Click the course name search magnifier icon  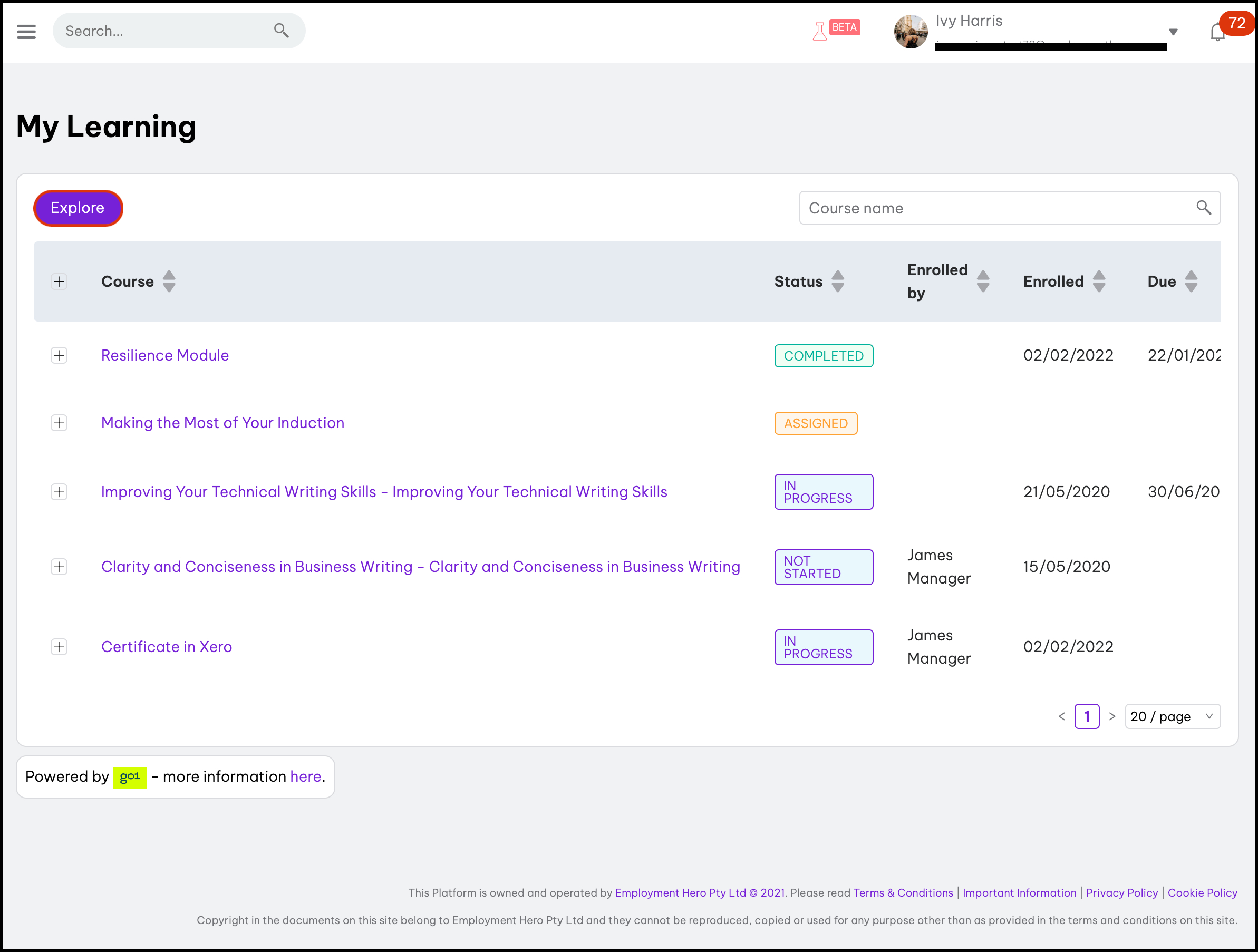1203,208
